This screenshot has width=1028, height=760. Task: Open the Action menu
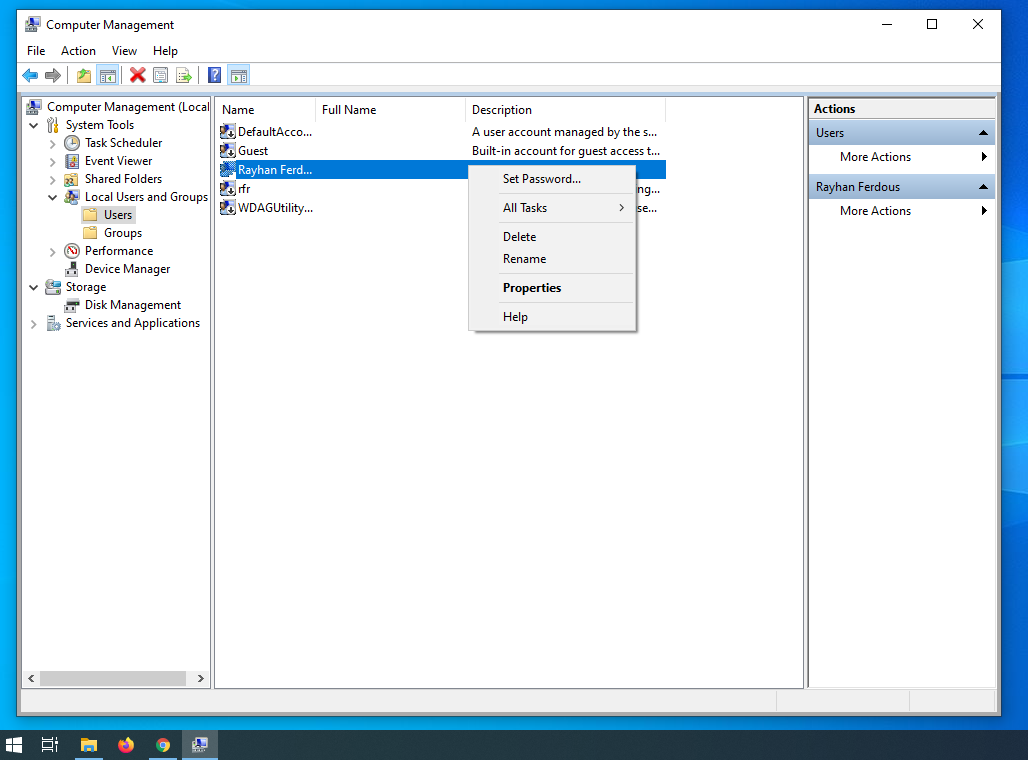(x=78, y=50)
